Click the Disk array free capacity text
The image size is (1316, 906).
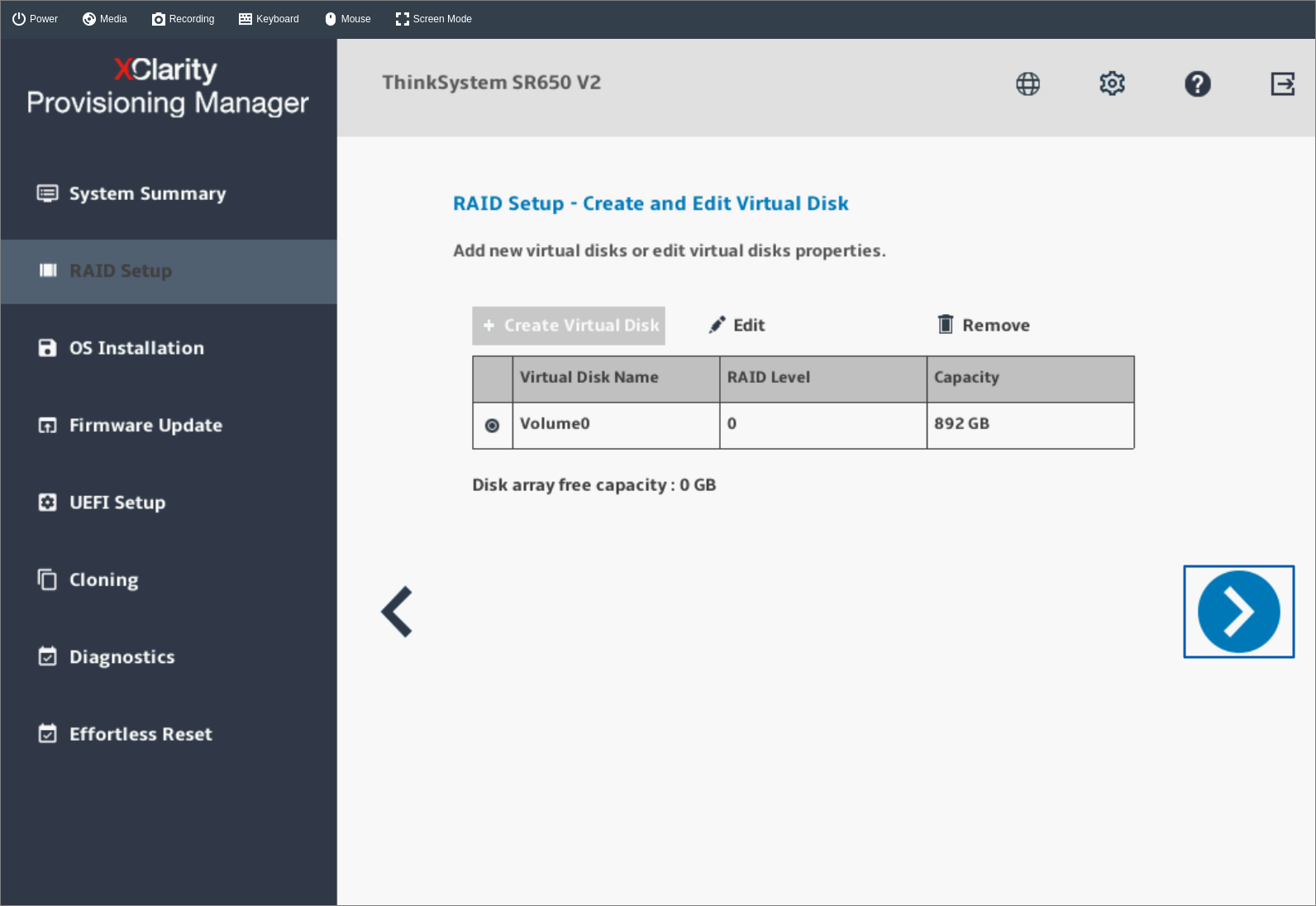[594, 485]
